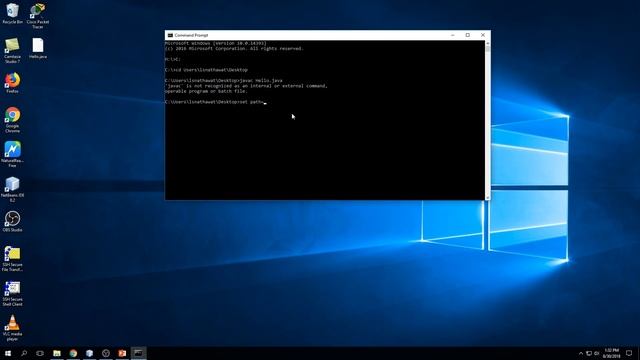Click the "'javac' is not recognized" line

(x=246, y=86)
